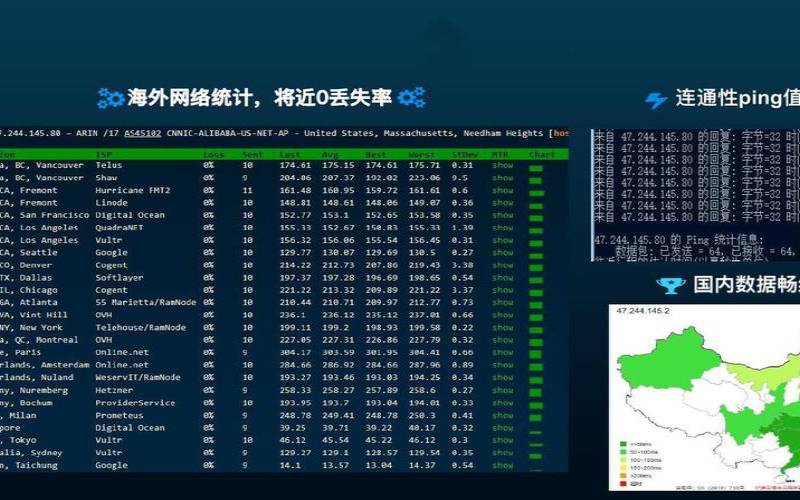Click the MTR column header
This screenshot has height=500, width=800.
500,154
